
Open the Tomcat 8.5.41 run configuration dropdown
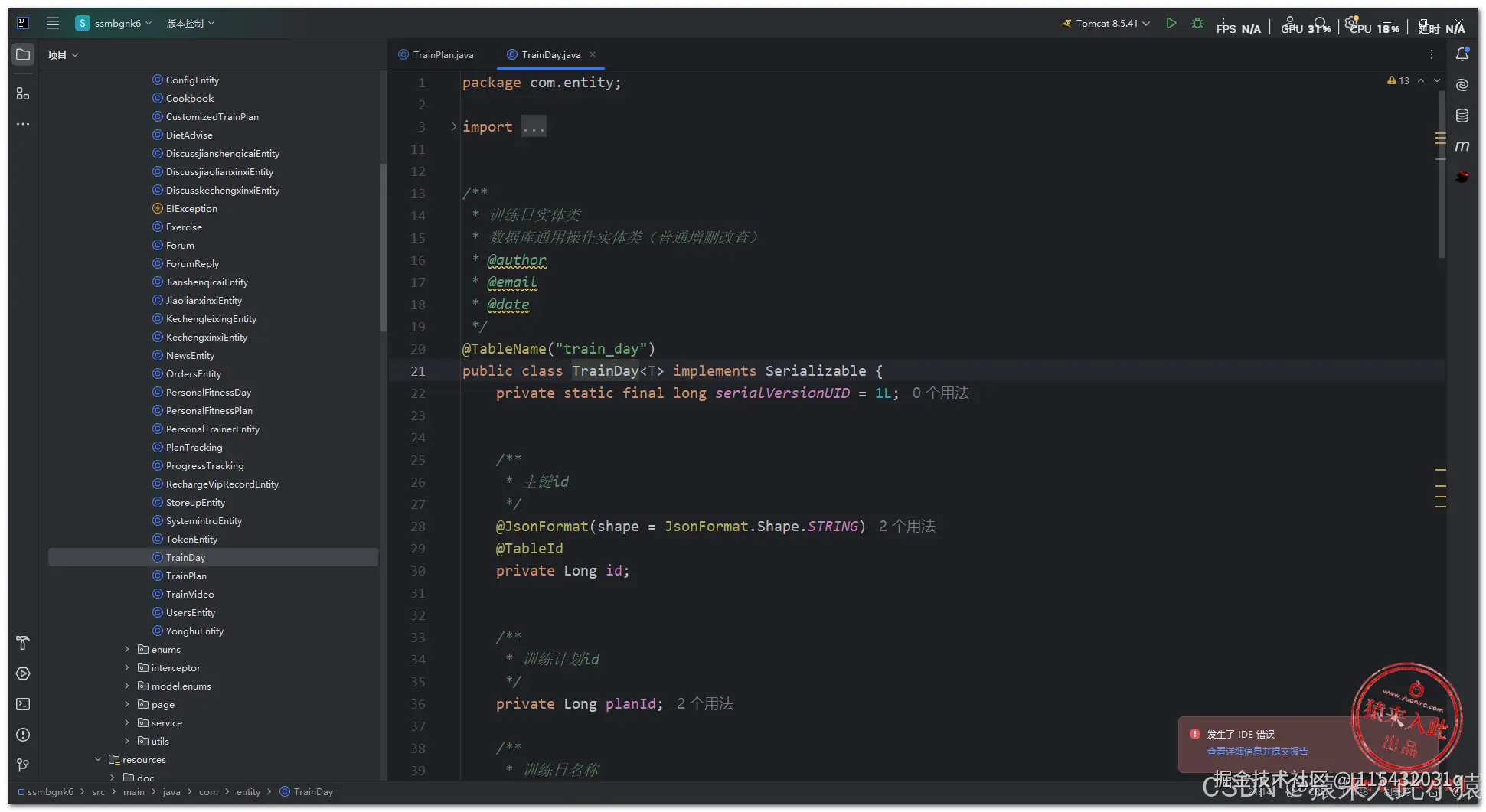1106,23
